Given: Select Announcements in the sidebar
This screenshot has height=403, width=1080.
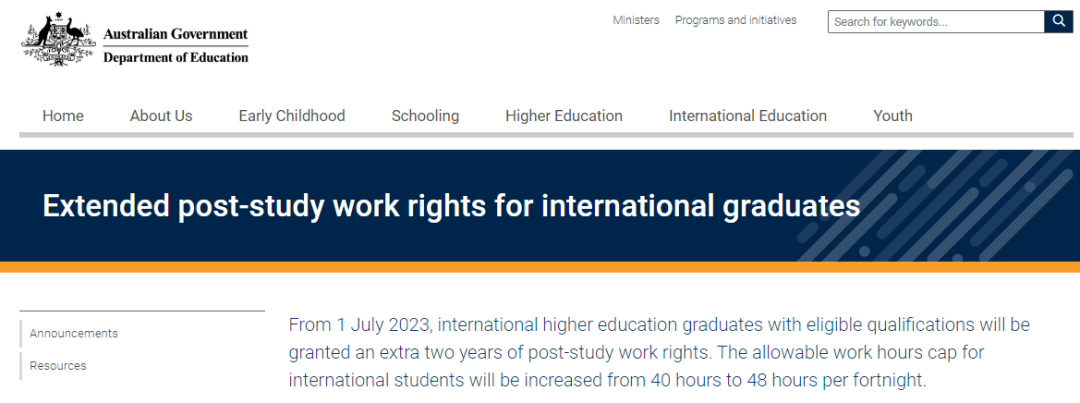Looking at the screenshot, I should tap(74, 333).
